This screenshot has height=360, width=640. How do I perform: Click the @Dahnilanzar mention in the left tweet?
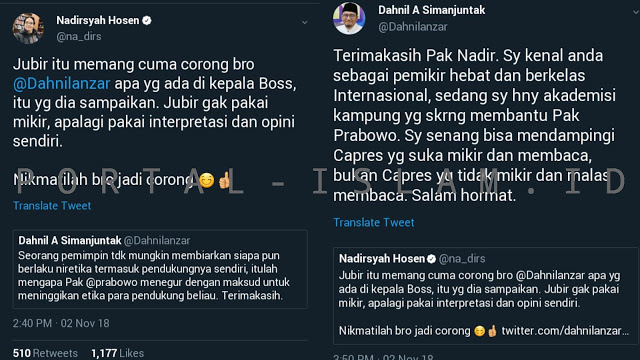(62, 84)
